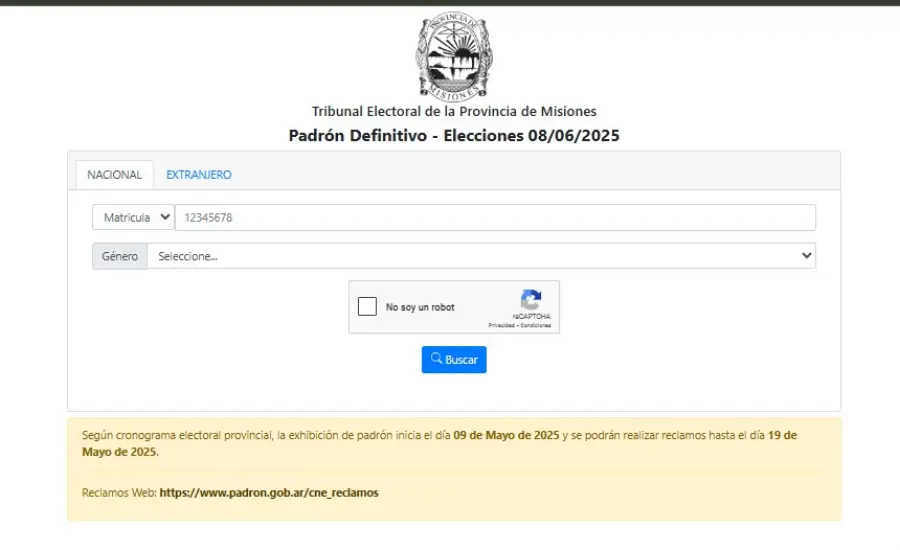Click the yellow cronograma electoral notice box
The image size is (900, 550).
454,469
